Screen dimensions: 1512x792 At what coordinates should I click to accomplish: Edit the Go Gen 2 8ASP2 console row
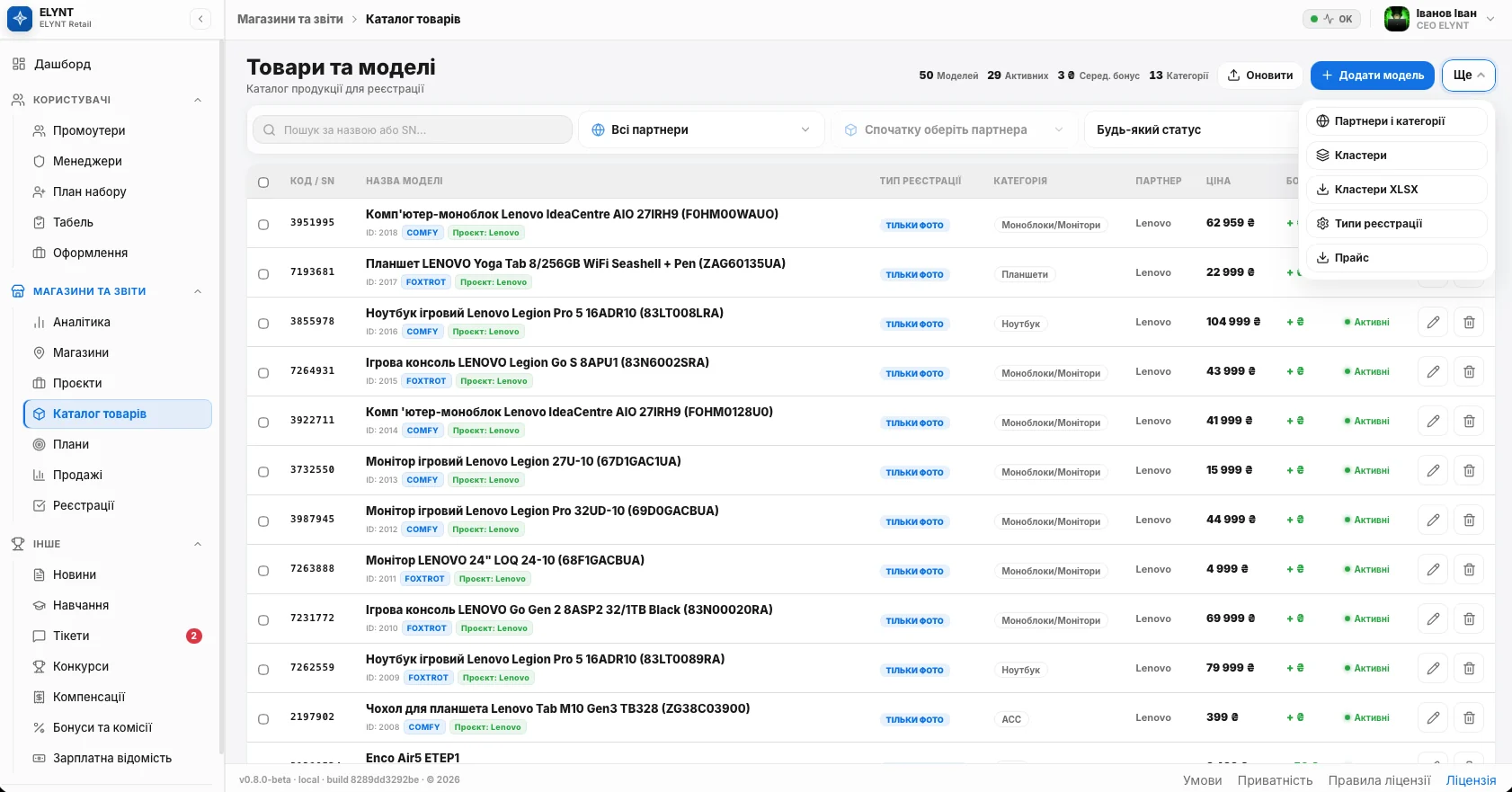(x=1433, y=618)
